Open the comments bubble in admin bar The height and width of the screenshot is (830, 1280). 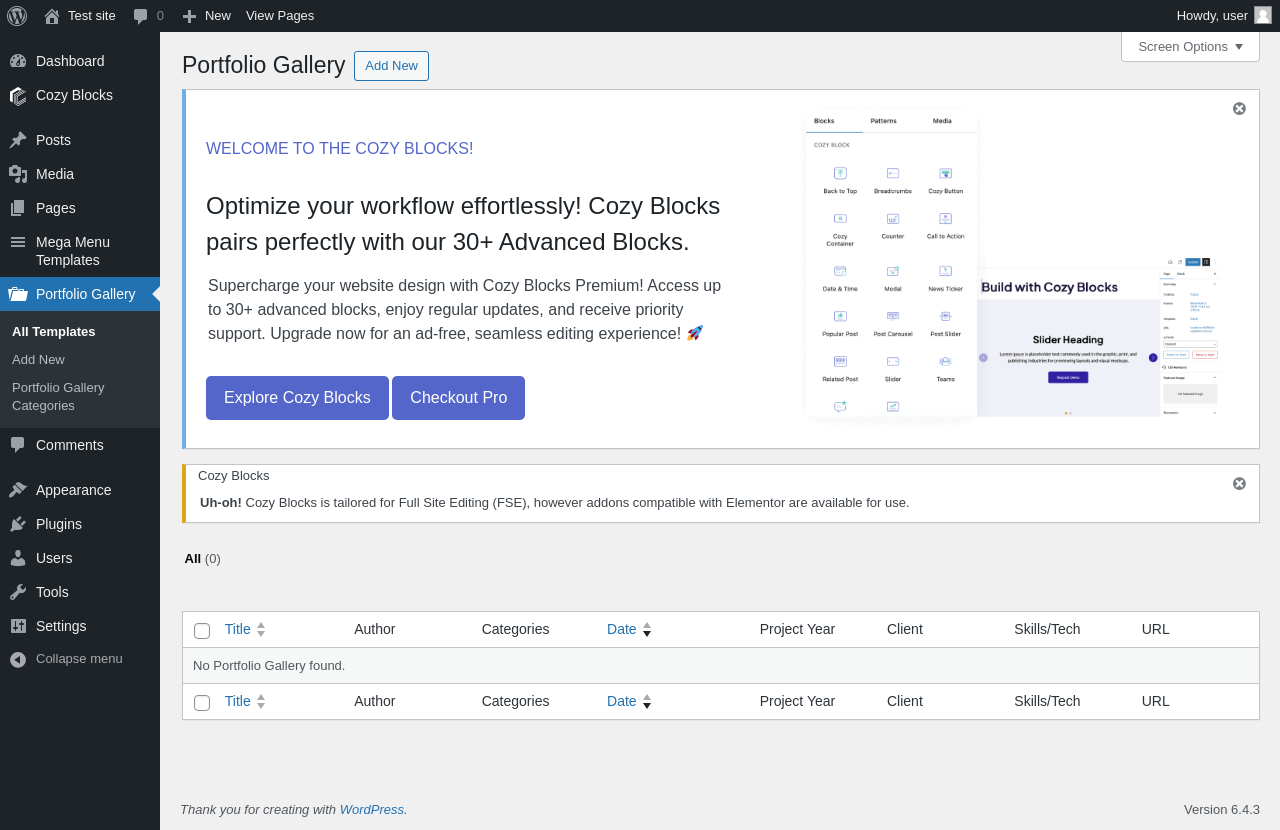point(141,16)
